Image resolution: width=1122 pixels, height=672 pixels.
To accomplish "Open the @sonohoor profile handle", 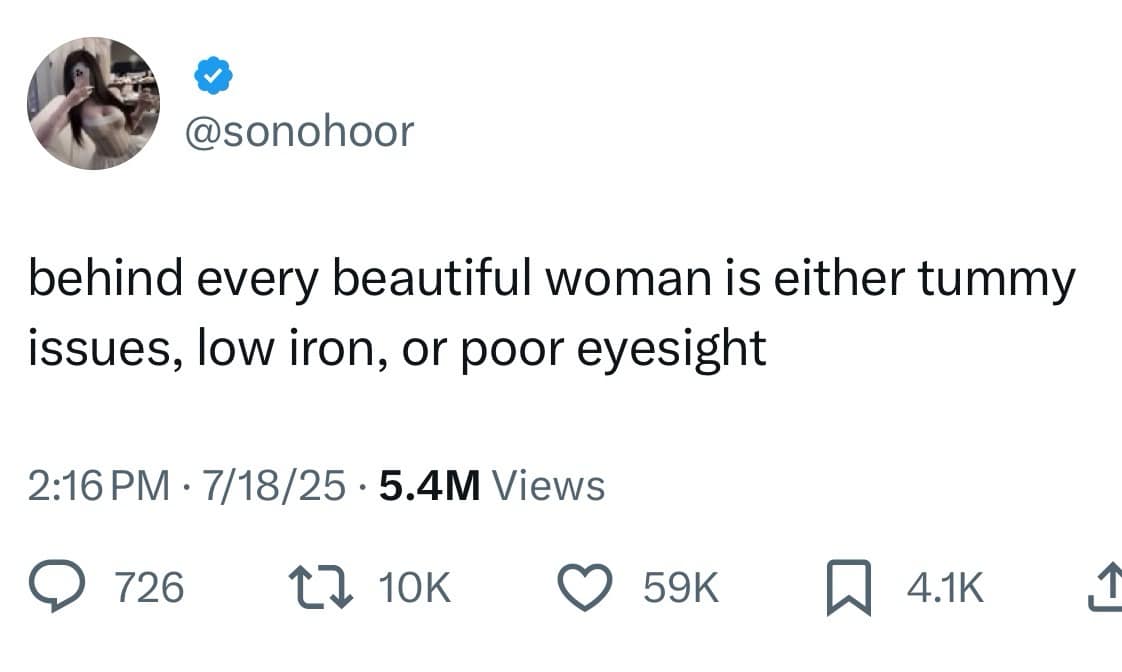I will tap(301, 130).
